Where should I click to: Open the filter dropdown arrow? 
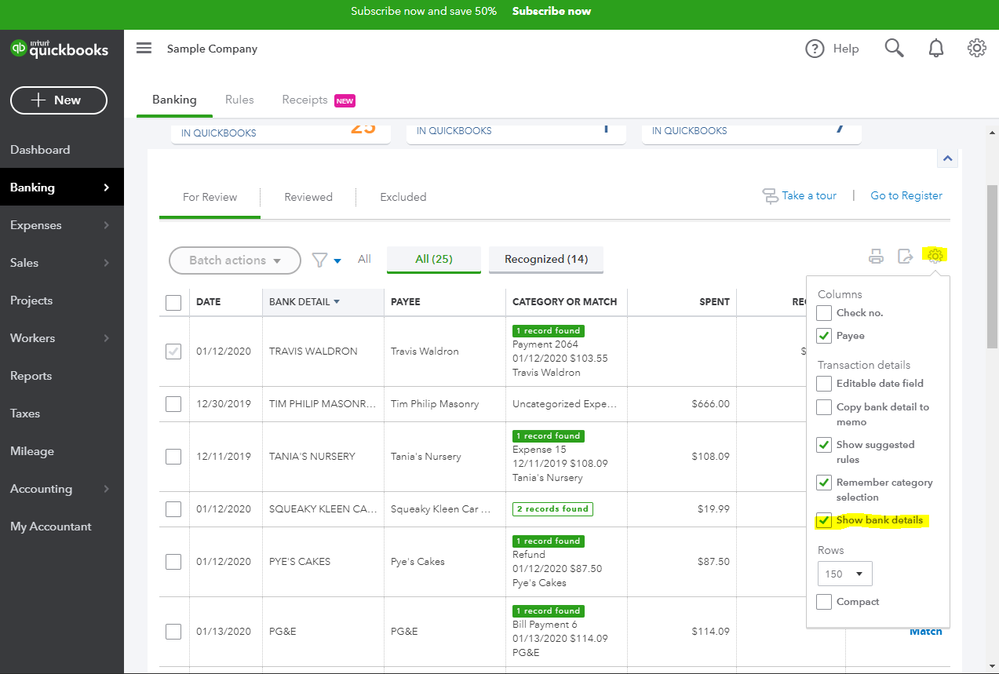(337, 261)
